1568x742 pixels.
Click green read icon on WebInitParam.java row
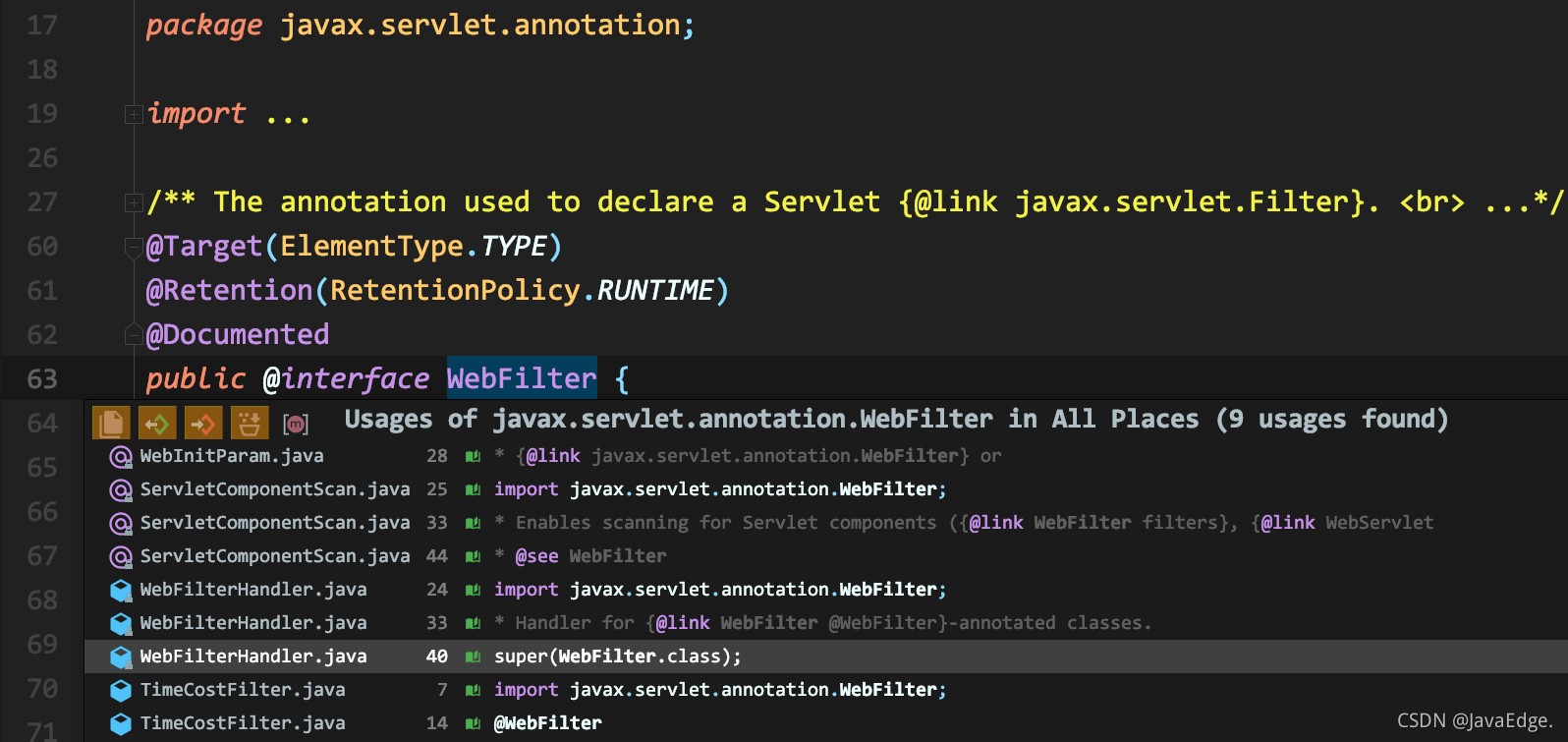pos(473,456)
